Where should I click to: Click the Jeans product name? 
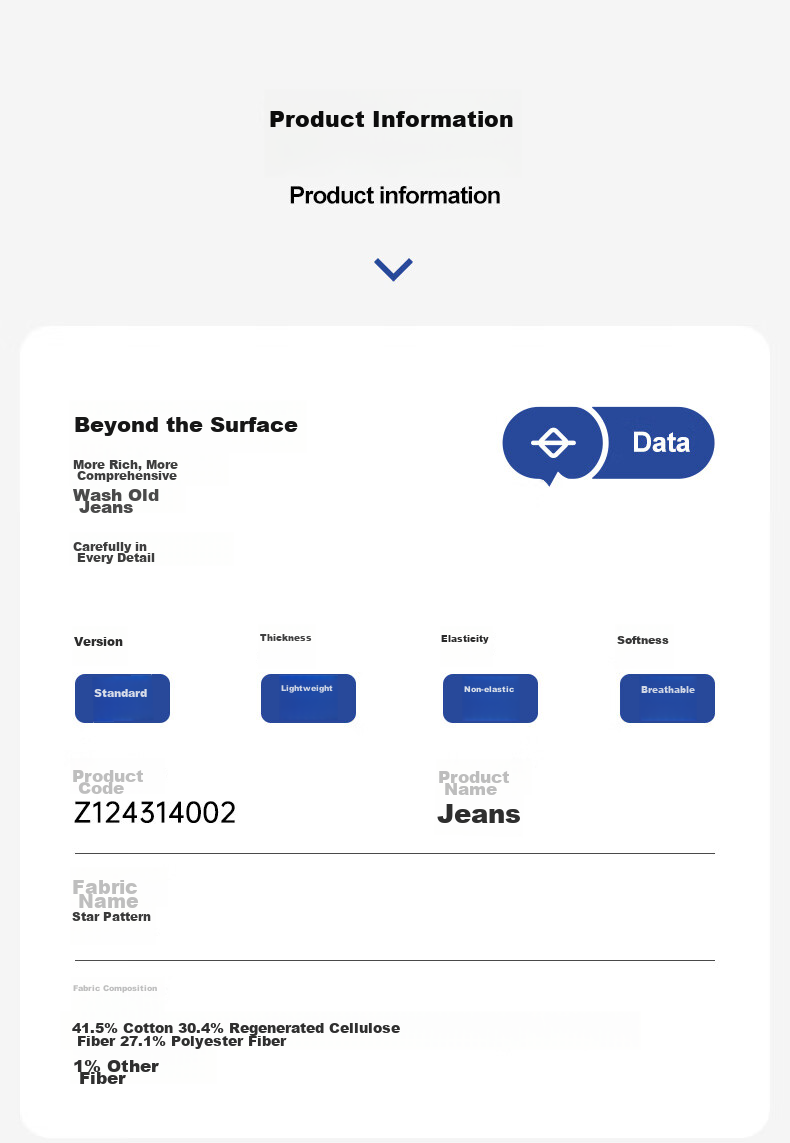(x=479, y=814)
